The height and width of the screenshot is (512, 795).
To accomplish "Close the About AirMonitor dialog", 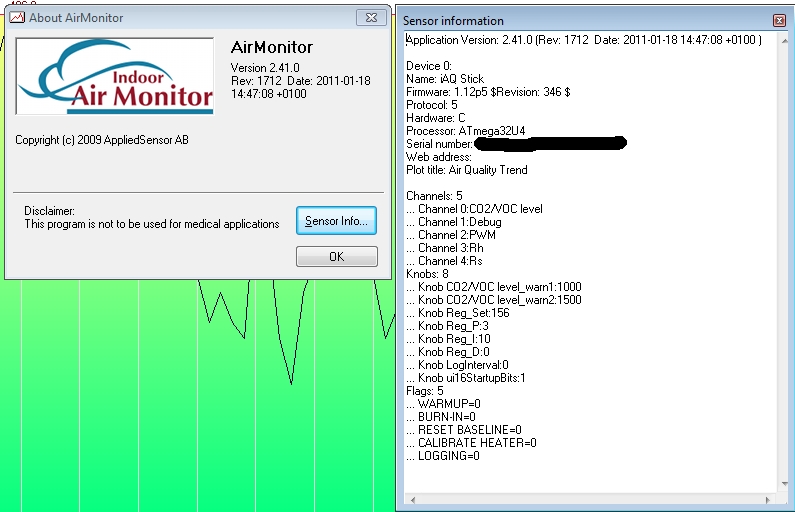I will [x=371, y=18].
